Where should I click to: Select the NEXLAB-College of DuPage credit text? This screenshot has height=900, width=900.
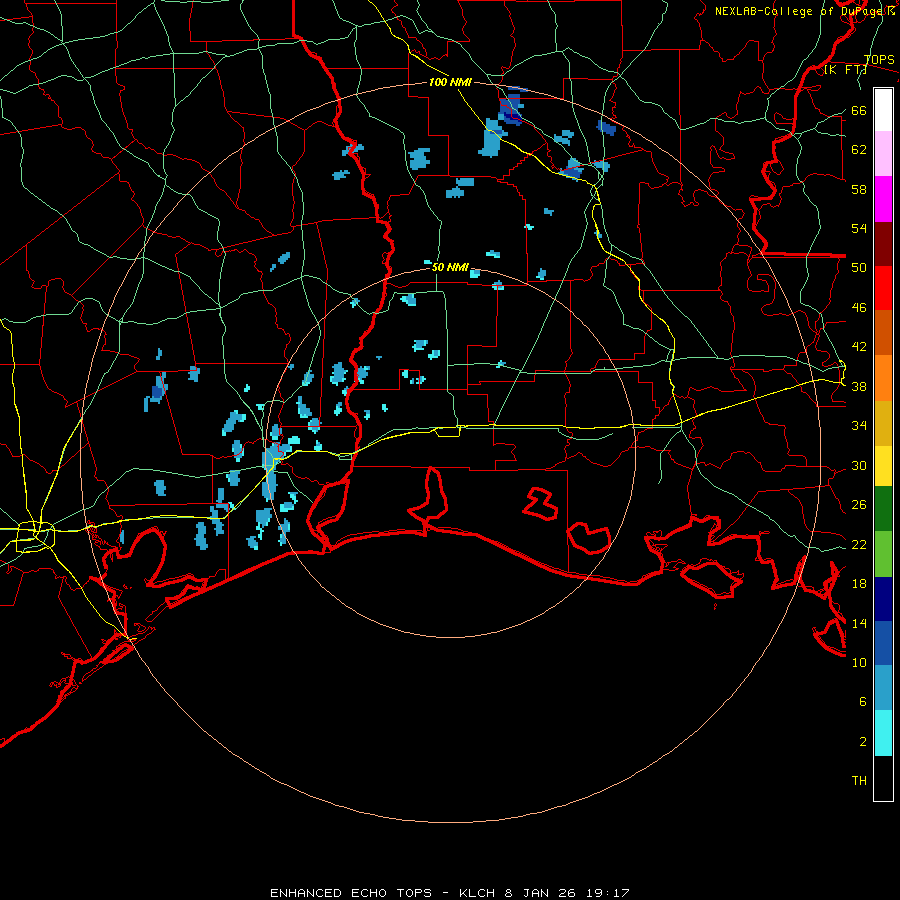805,11
